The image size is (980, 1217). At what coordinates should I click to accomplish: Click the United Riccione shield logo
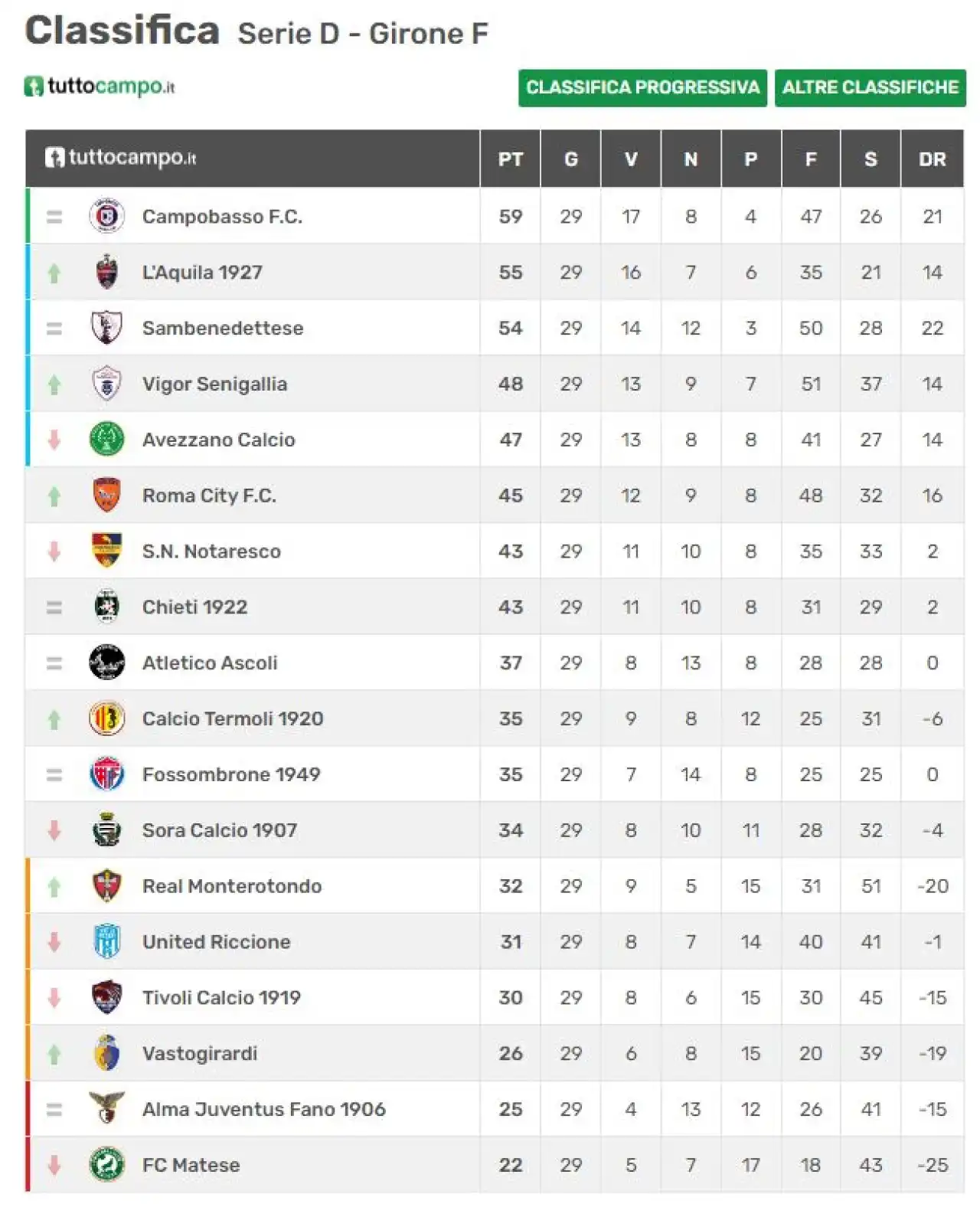(107, 941)
